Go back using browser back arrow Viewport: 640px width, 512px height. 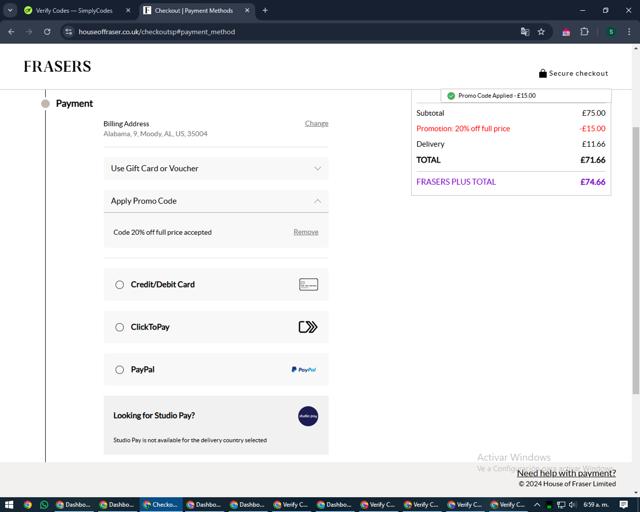(x=11, y=32)
